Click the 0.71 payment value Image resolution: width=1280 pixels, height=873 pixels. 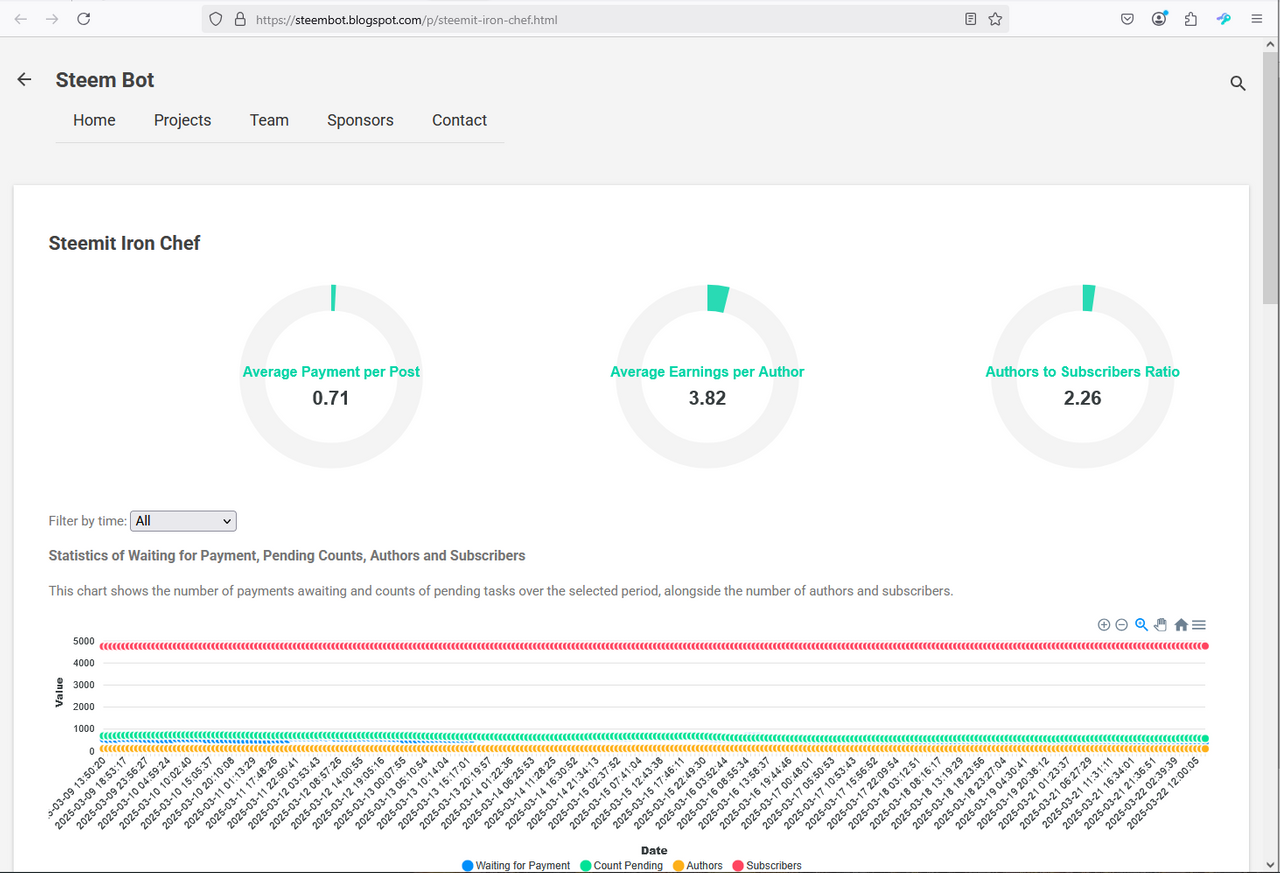(x=331, y=398)
